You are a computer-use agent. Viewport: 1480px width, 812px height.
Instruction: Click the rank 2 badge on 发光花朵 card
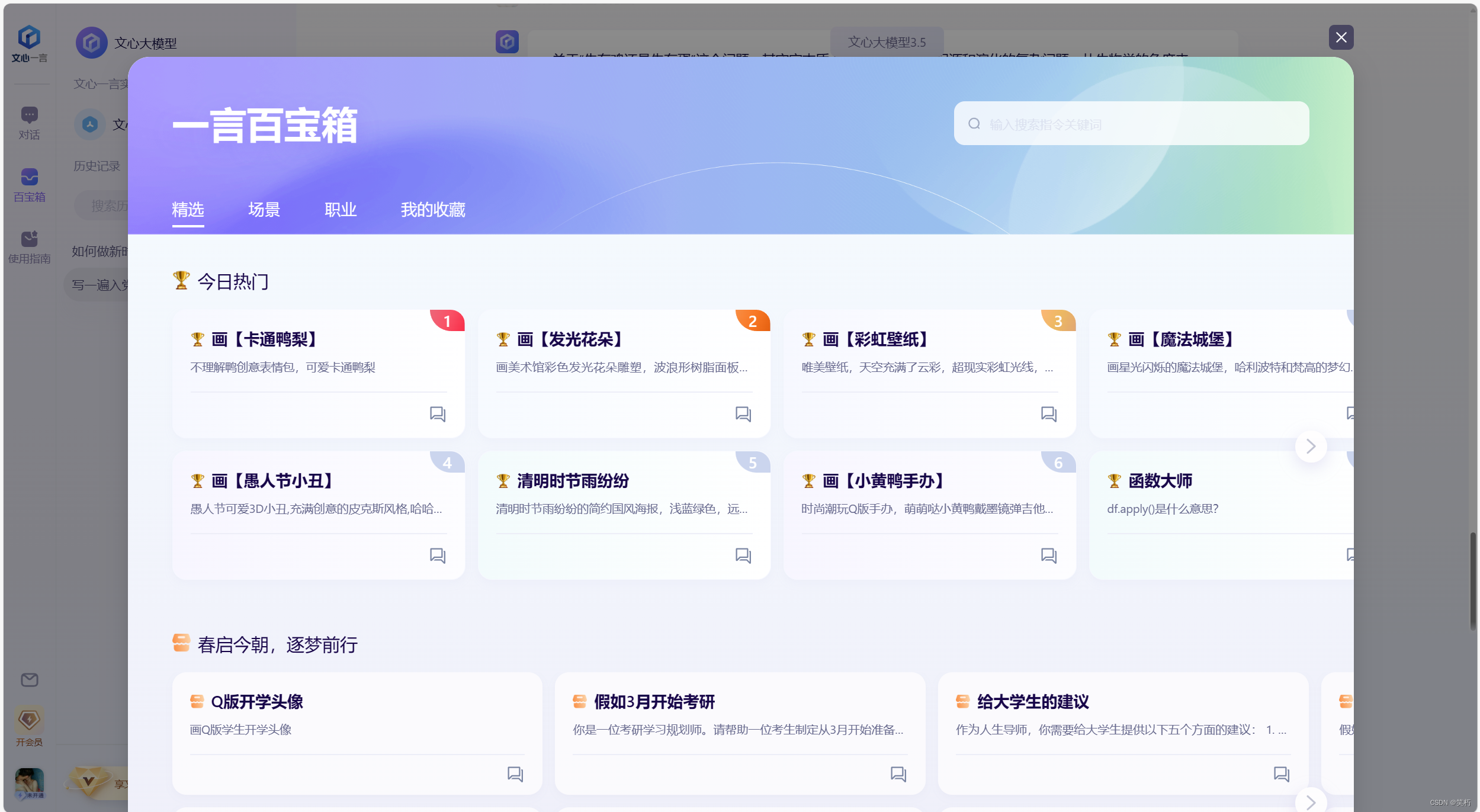coord(753,320)
